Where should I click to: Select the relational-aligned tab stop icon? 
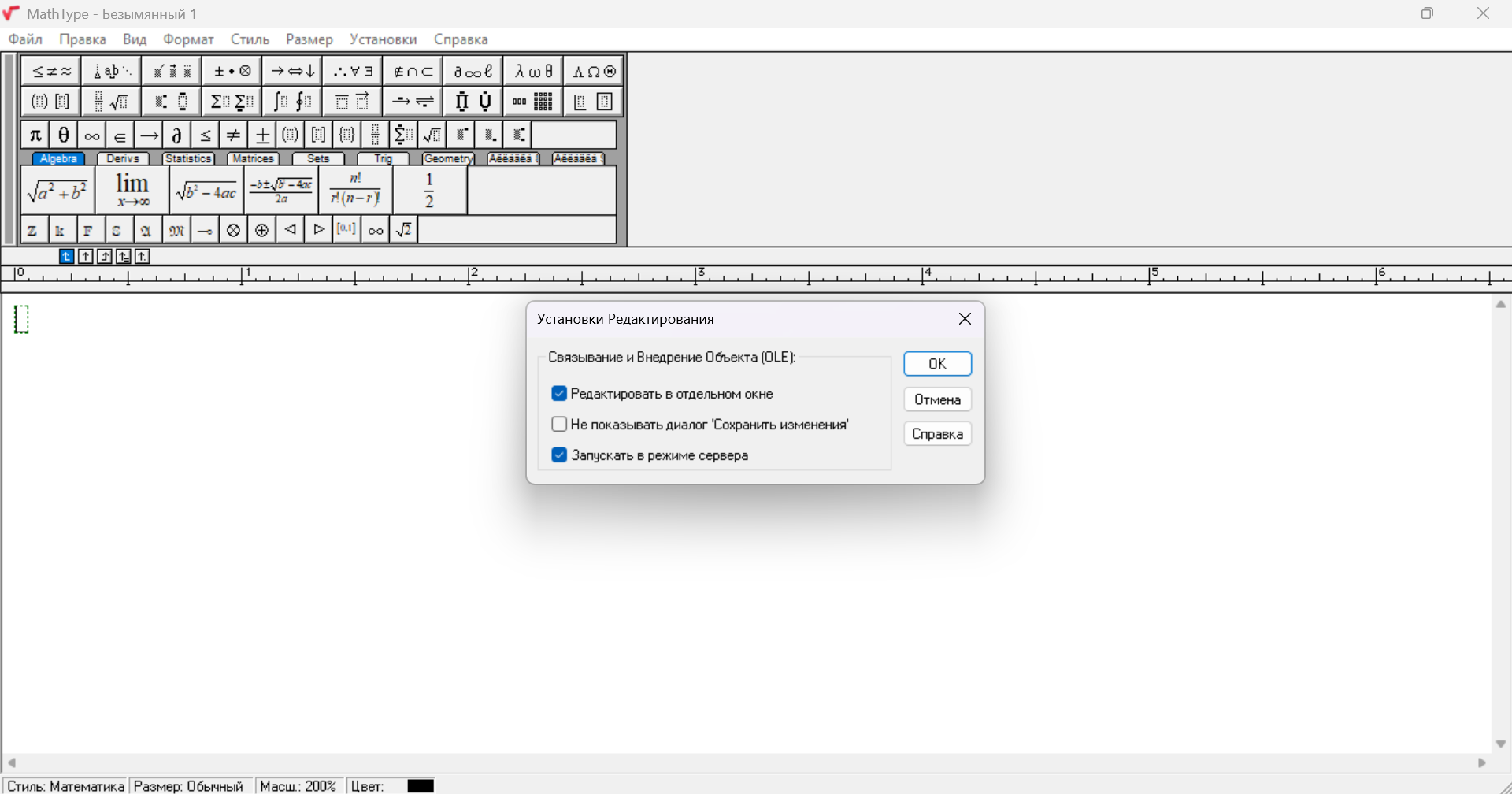click(x=124, y=256)
